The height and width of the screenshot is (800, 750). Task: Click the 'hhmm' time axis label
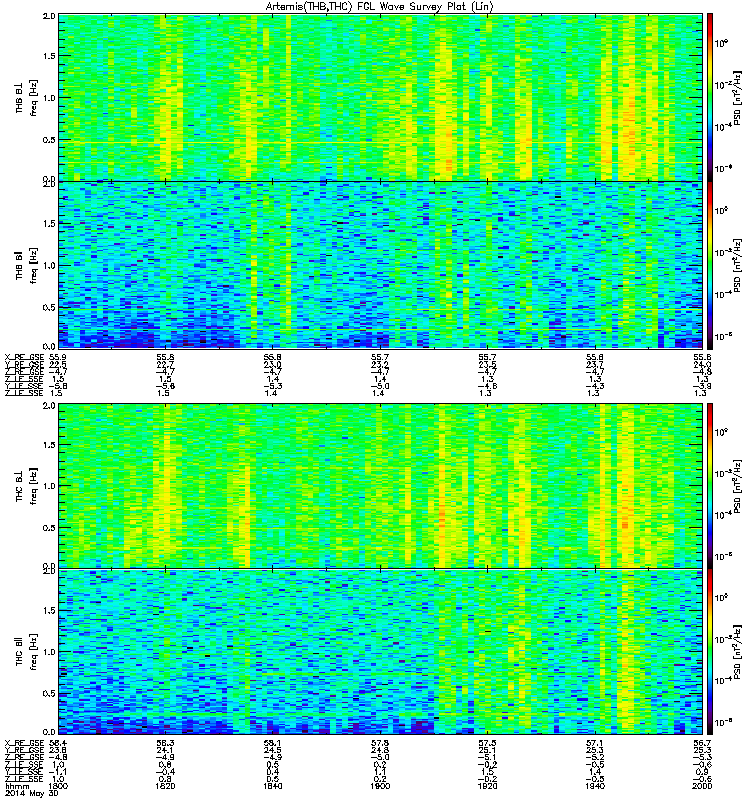pos(16,786)
